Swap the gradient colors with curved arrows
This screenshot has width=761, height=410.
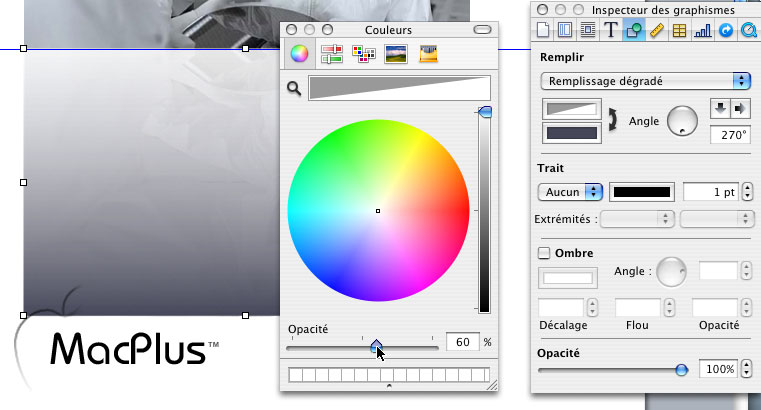coord(612,120)
